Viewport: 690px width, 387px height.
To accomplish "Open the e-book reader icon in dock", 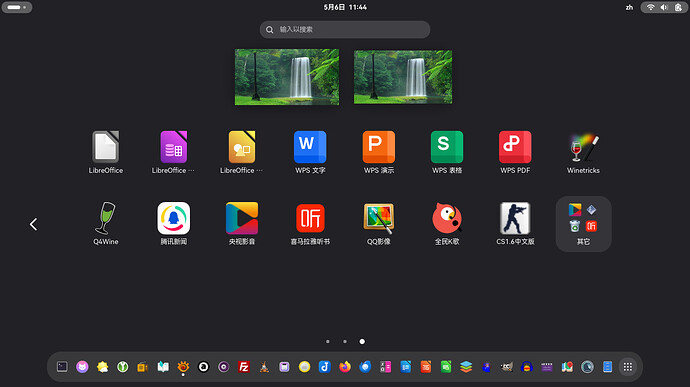I will (x=163, y=366).
